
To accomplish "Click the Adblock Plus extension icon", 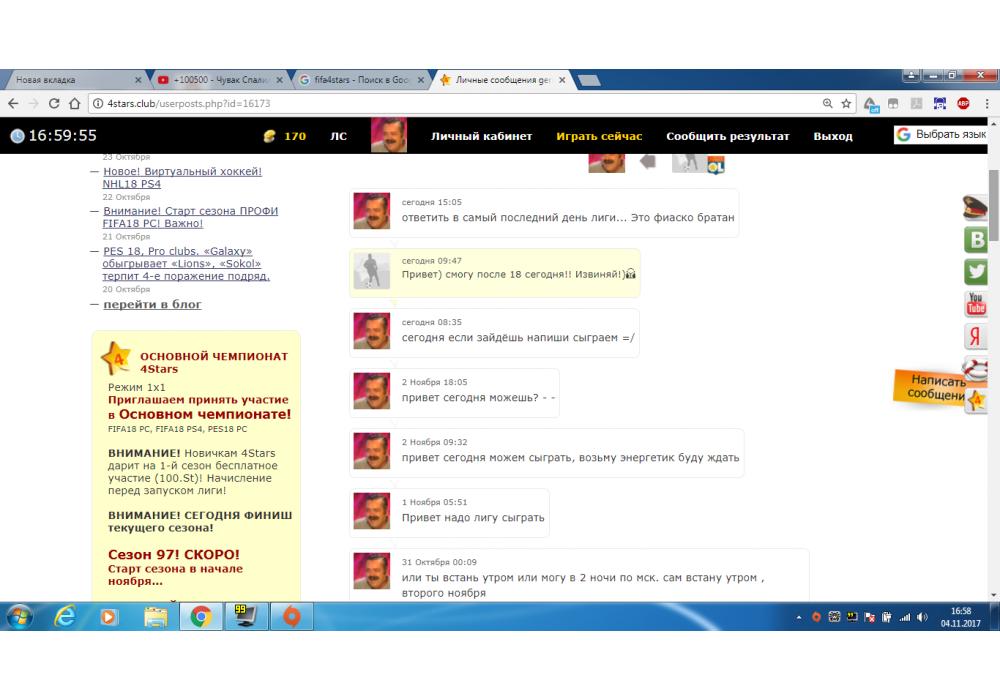I will pos(963,103).
